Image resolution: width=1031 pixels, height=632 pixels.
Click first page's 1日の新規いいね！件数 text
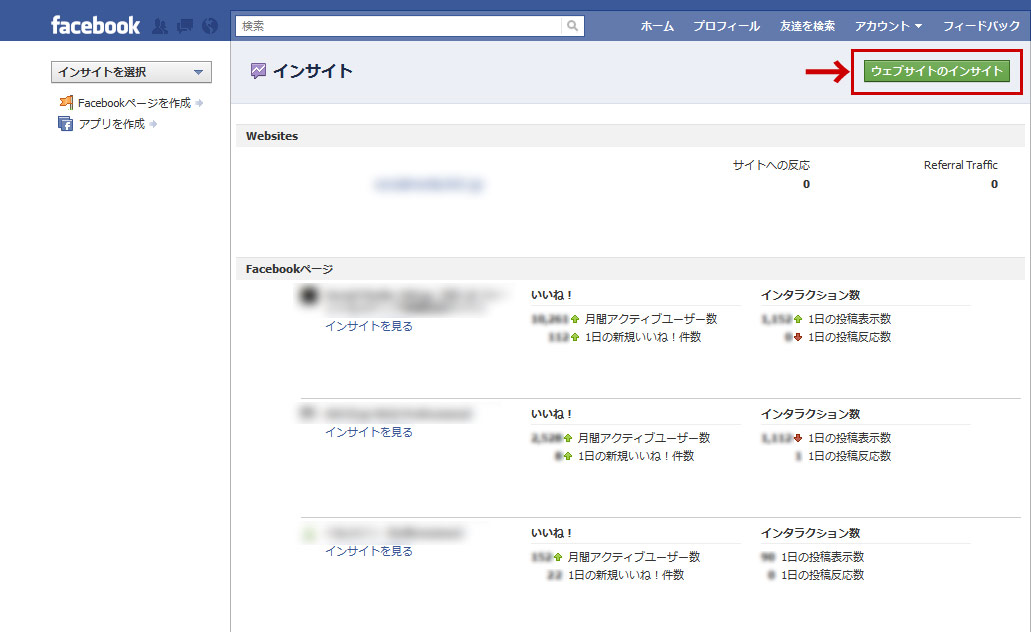pyautogui.click(x=643, y=337)
